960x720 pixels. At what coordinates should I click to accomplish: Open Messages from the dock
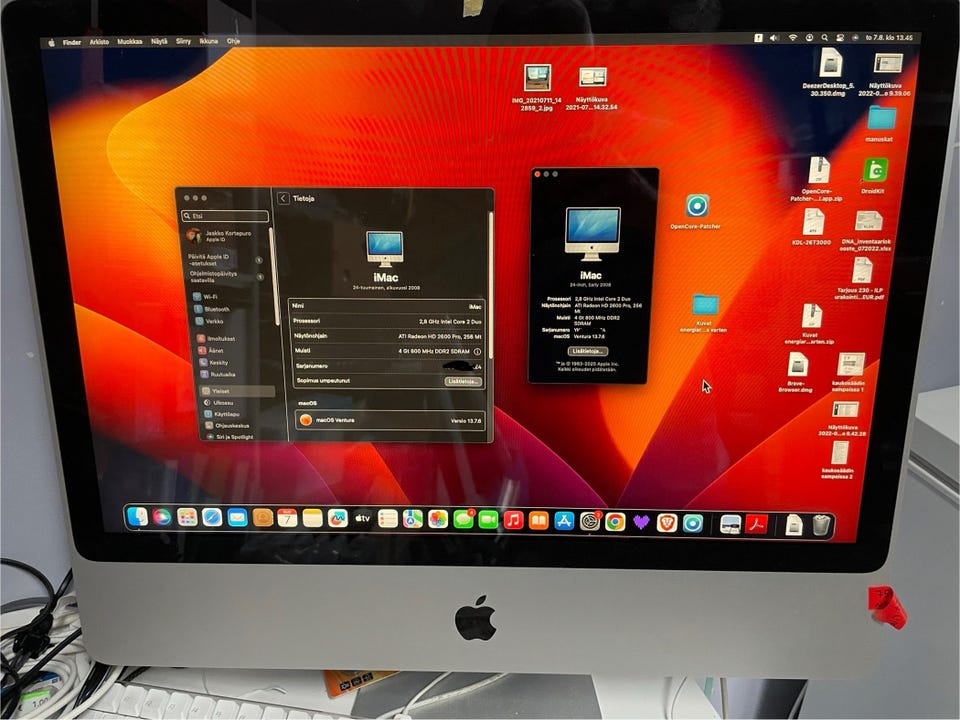point(463,520)
